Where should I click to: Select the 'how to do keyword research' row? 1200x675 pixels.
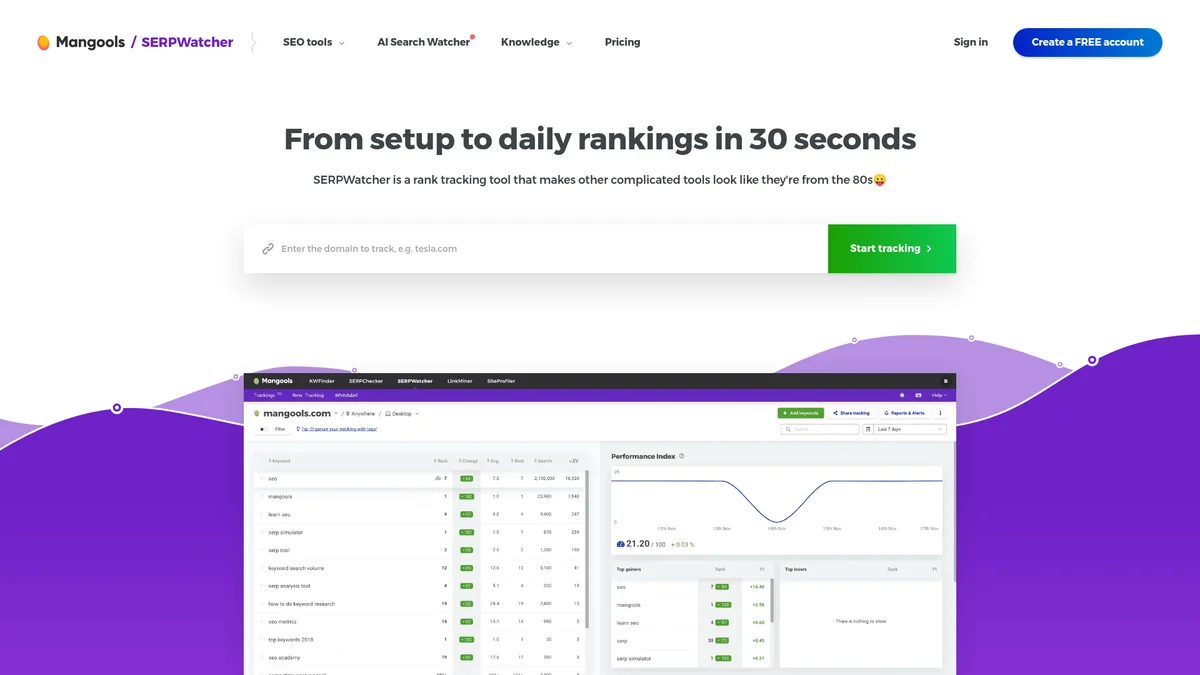420,604
